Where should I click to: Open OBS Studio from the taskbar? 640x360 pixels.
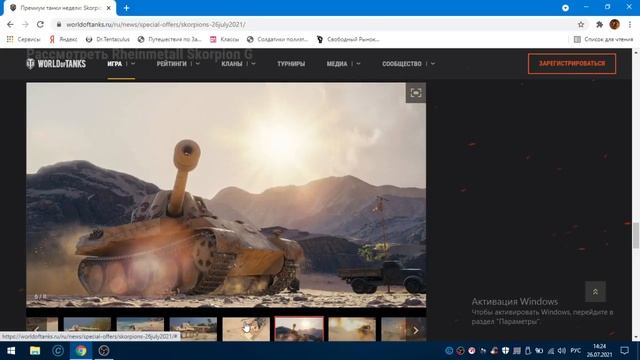(104, 351)
